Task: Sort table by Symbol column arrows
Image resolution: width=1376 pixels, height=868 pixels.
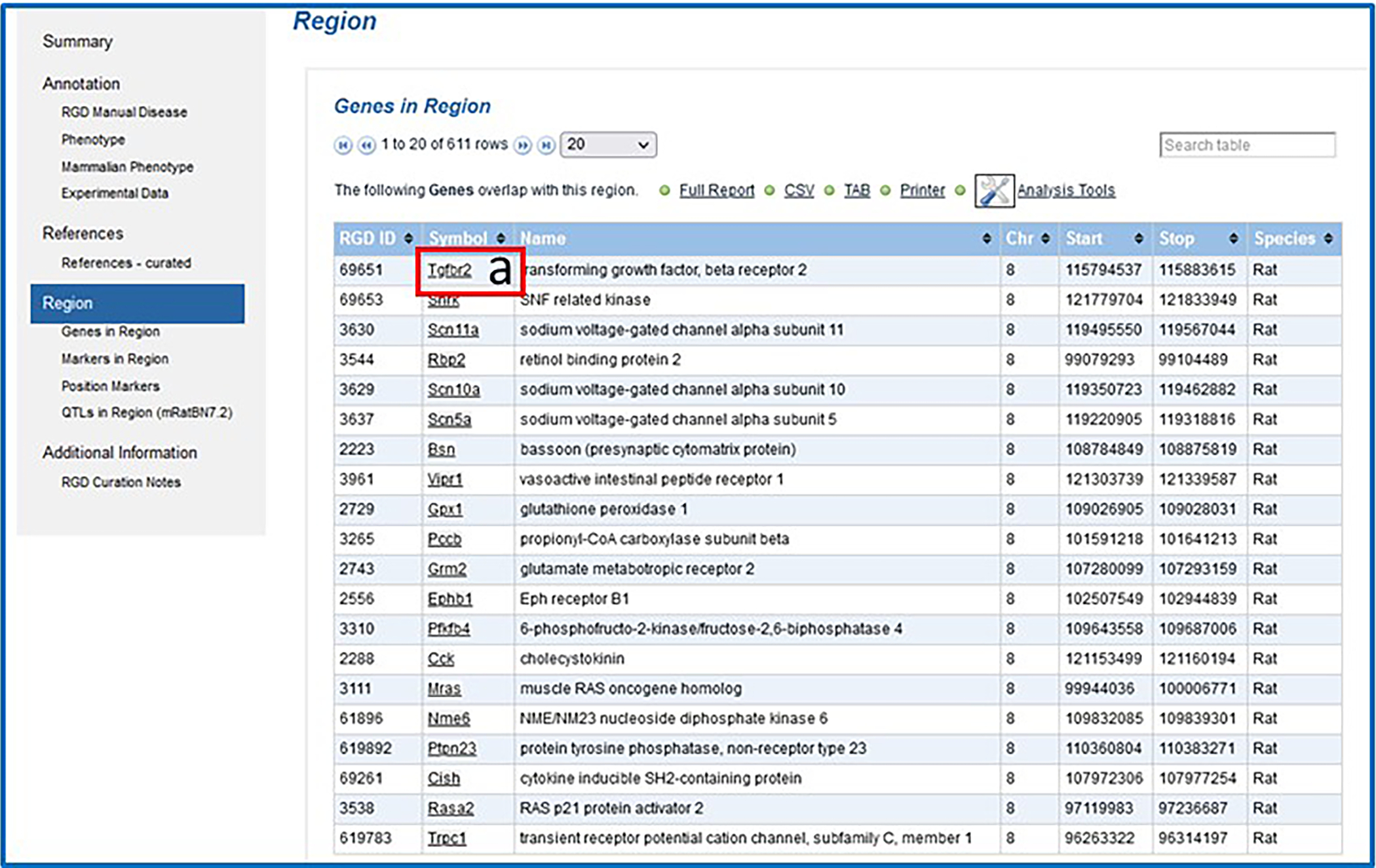Action: (x=501, y=238)
